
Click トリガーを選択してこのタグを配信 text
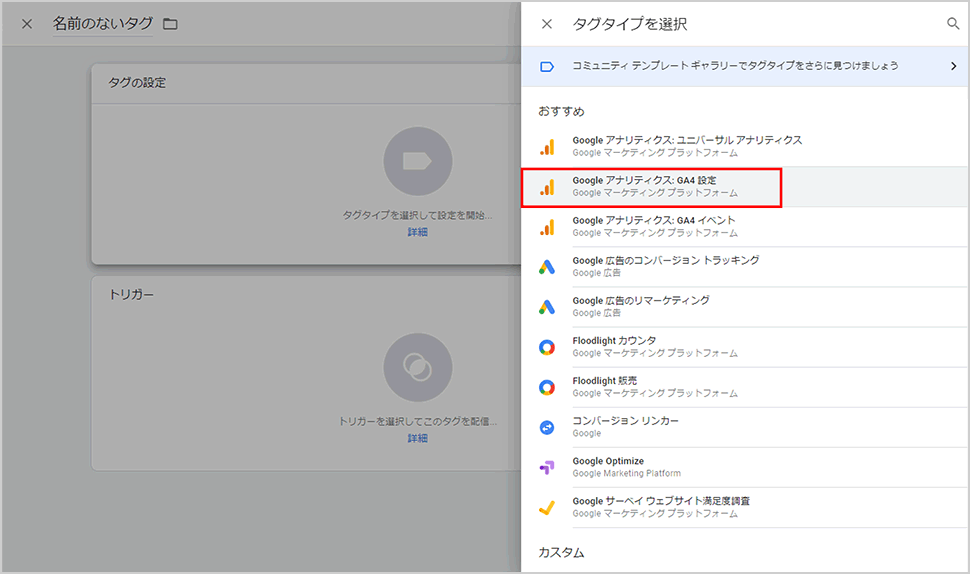(x=418, y=421)
